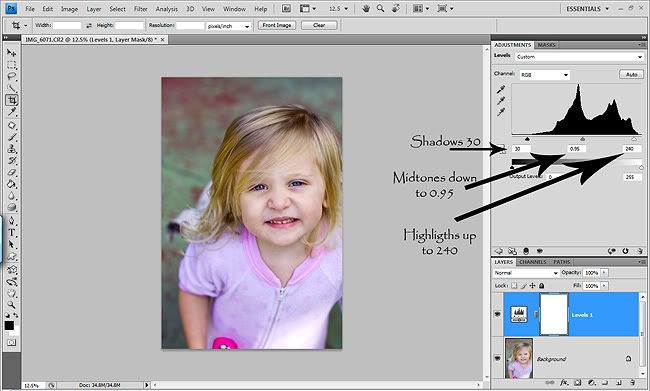Open the Channel RGB dropdown

(x=544, y=75)
